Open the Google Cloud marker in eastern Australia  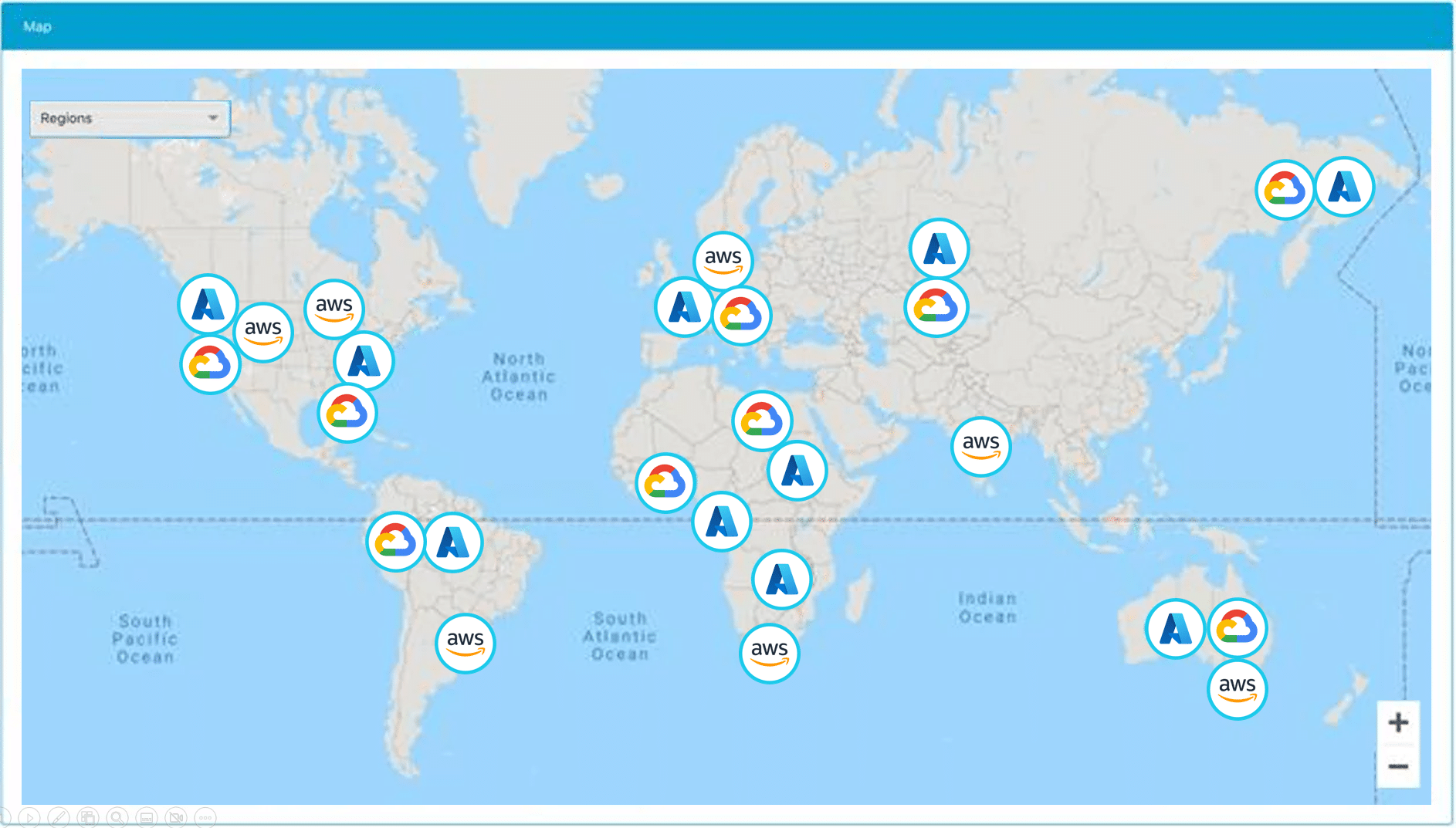point(1238,628)
